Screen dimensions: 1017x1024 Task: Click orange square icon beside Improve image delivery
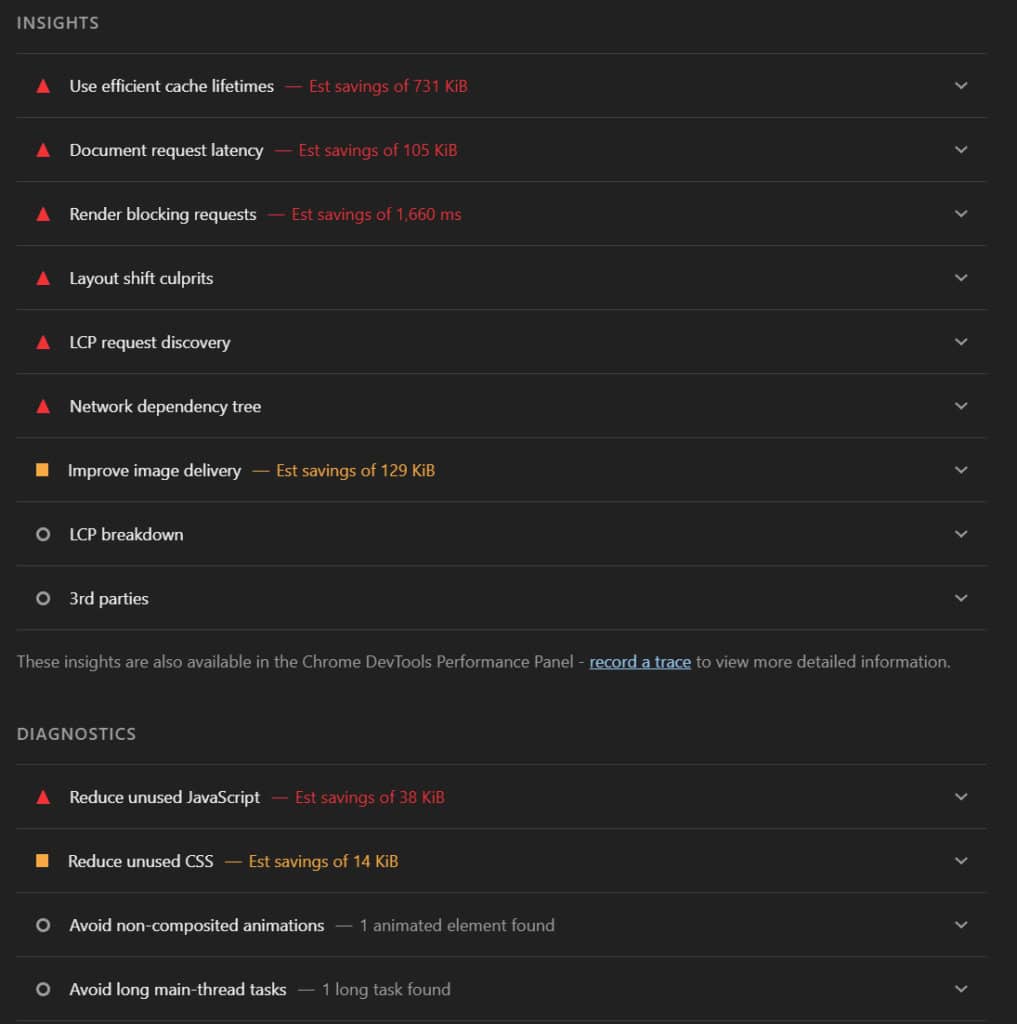[x=42, y=470]
